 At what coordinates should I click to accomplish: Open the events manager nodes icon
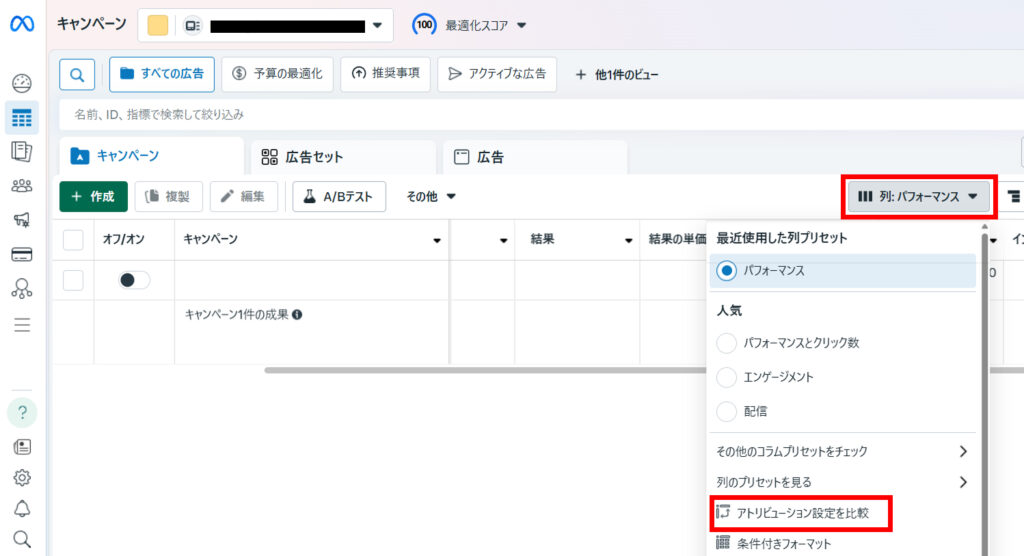point(22,288)
